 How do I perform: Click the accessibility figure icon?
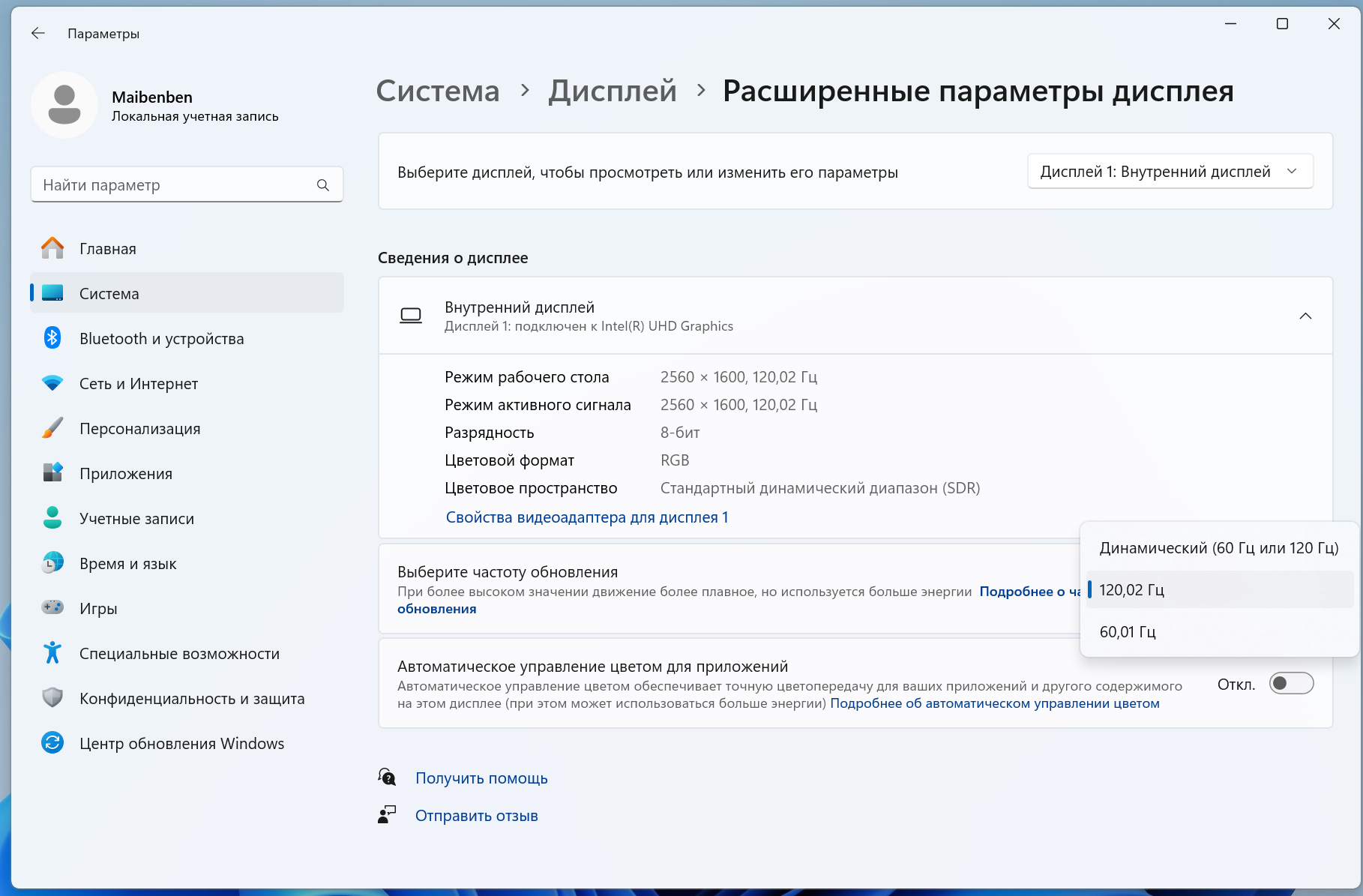[x=52, y=653]
